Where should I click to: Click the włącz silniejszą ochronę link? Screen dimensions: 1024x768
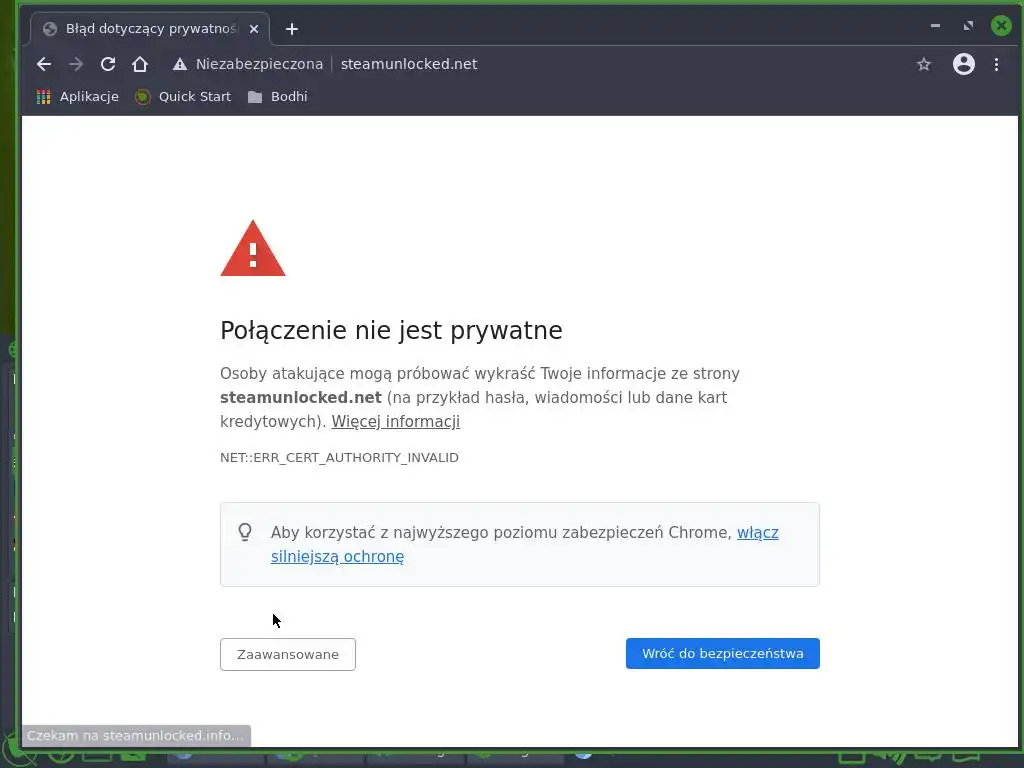click(524, 545)
